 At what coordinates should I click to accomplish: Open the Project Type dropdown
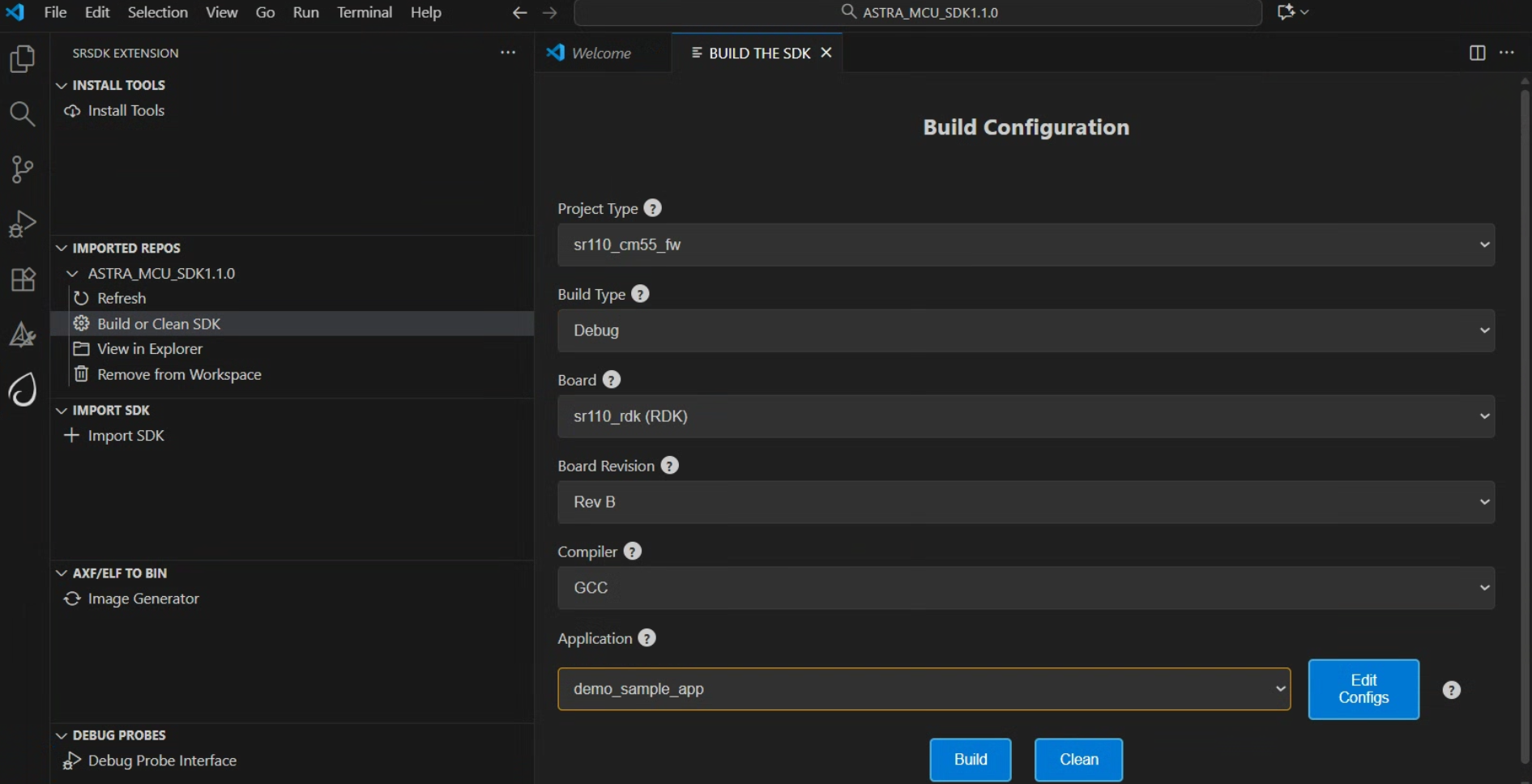1025,245
